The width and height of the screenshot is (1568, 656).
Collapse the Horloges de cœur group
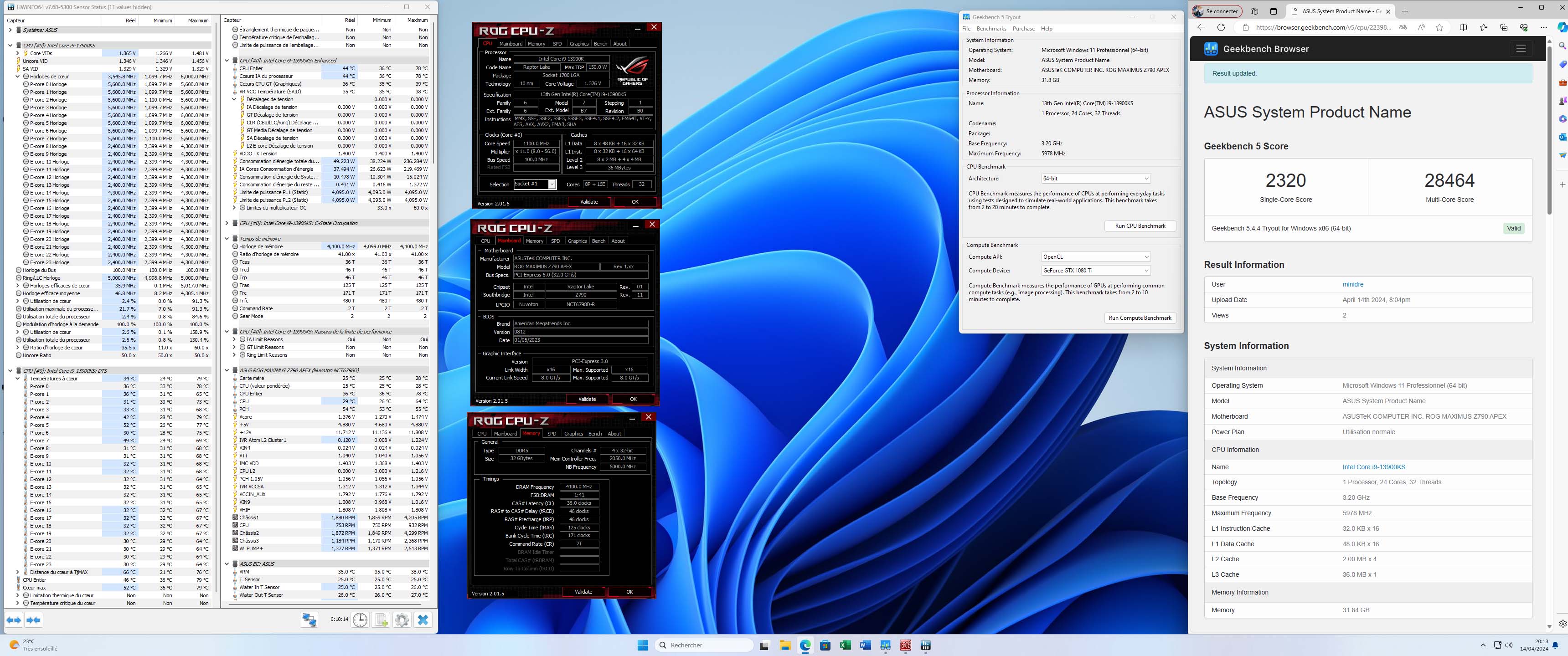pos(18,77)
